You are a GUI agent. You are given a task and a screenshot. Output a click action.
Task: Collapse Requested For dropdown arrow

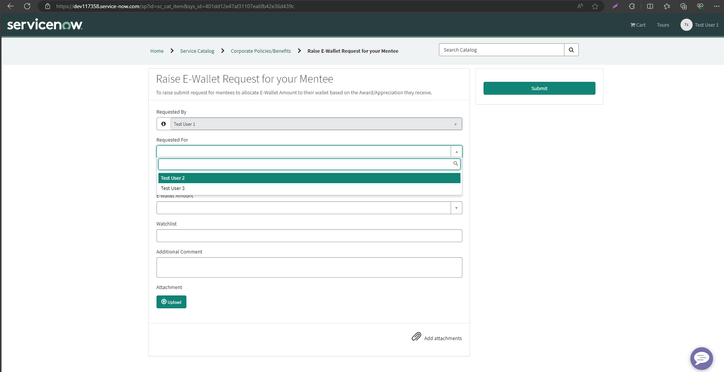[456, 151]
